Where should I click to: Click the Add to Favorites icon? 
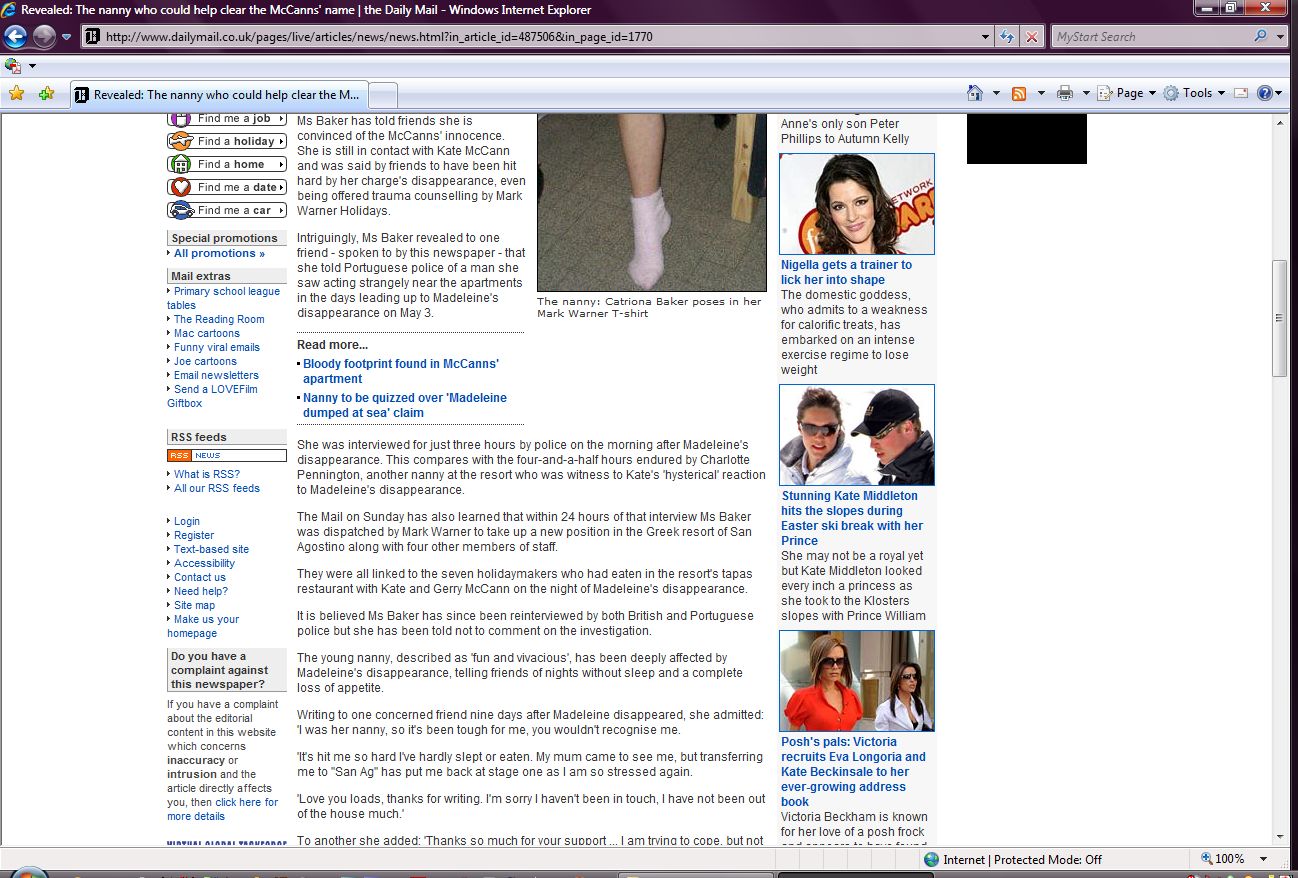pos(46,94)
